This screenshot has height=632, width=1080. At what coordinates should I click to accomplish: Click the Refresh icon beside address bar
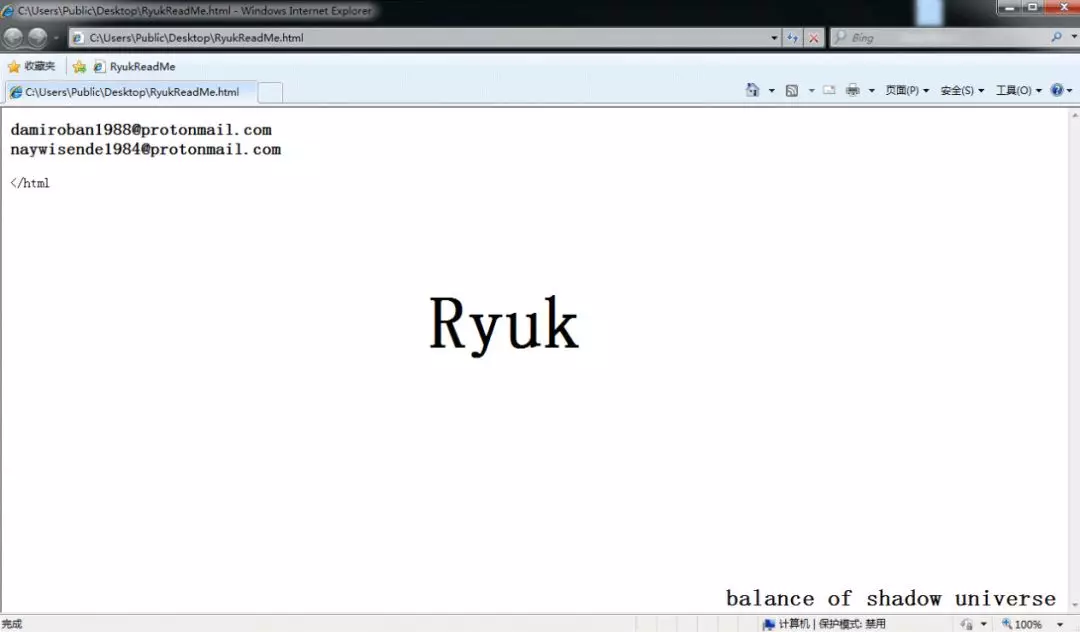click(793, 38)
